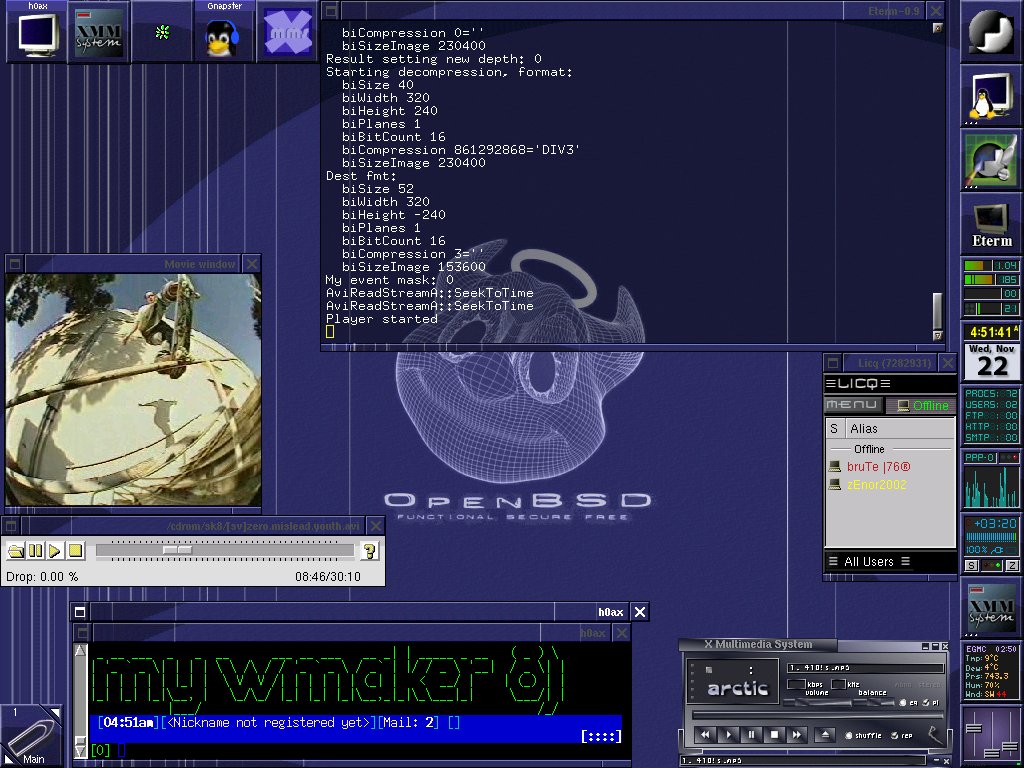Viewport: 1024px width, 768px height.
Task: Click the Offline group divider in Licq
Action: pyautogui.click(x=890, y=449)
